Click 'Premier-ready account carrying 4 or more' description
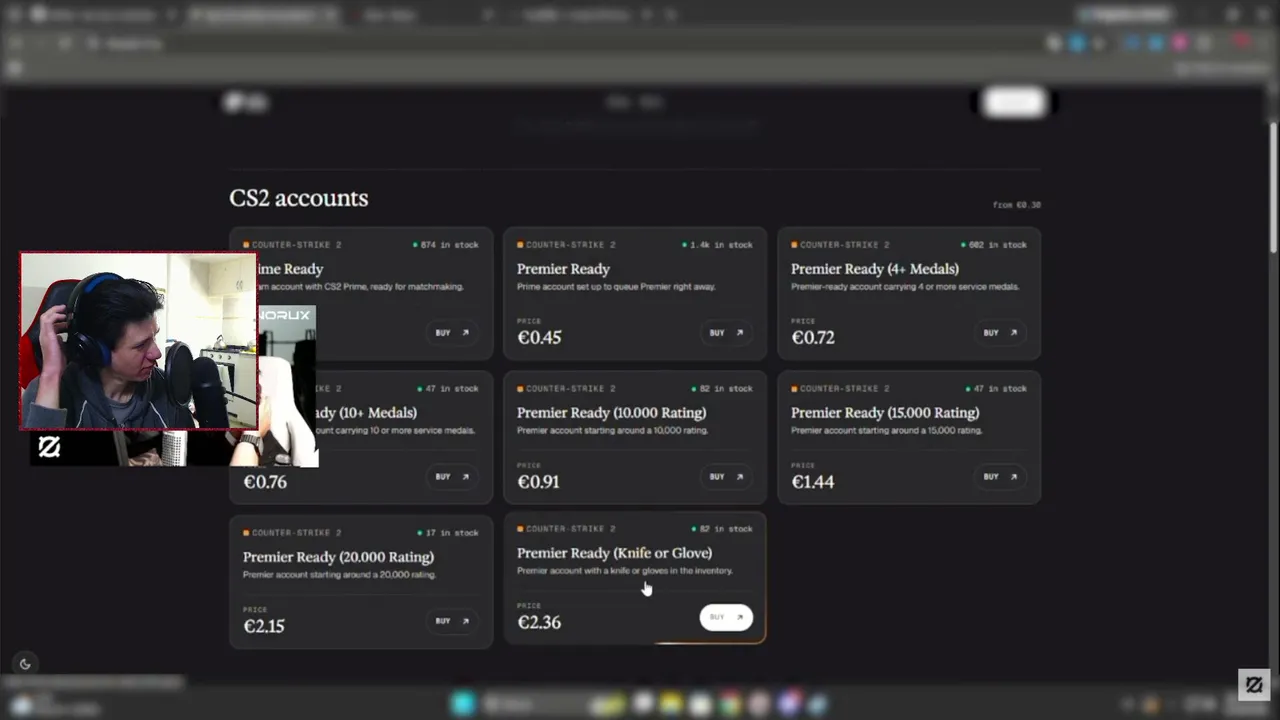The width and height of the screenshot is (1280, 720). [905, 287]
